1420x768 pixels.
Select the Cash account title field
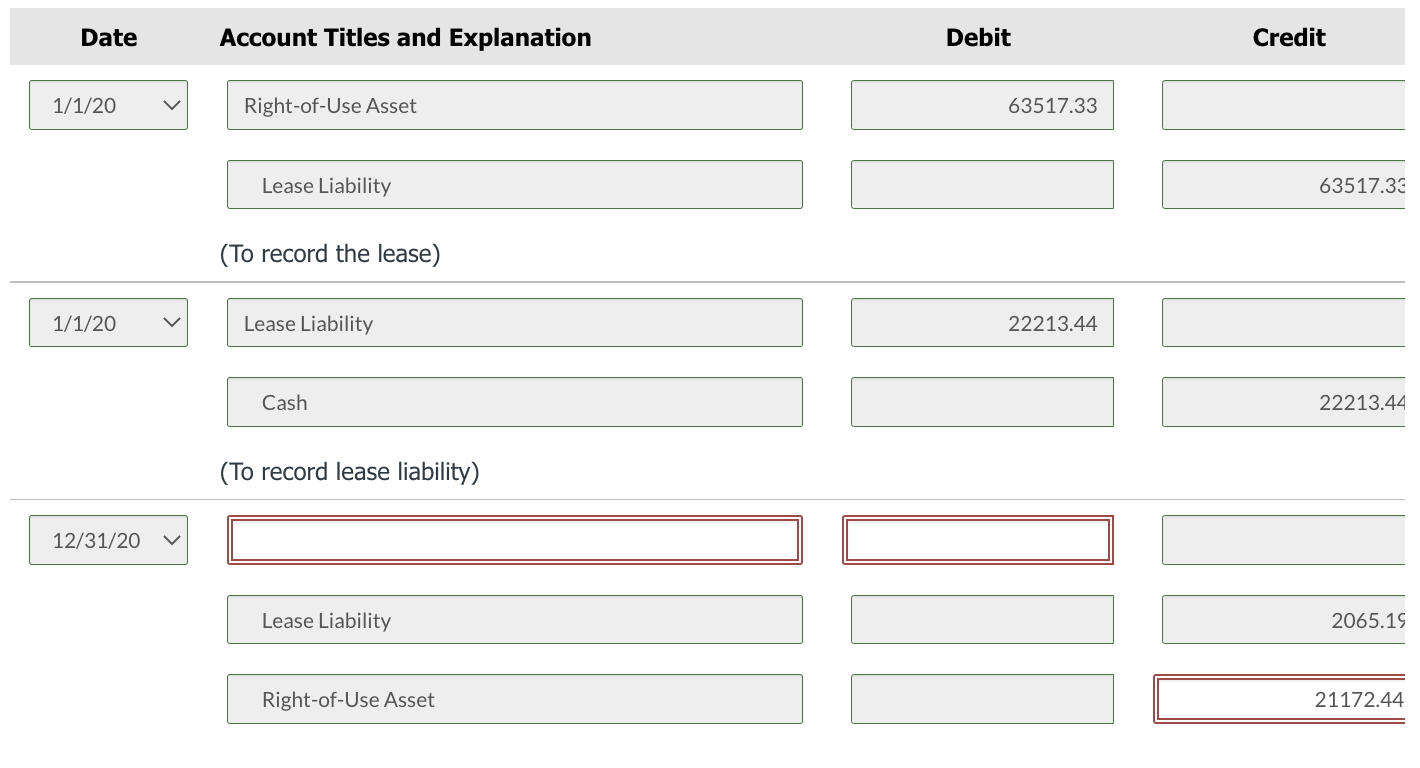tap(515, 402)
